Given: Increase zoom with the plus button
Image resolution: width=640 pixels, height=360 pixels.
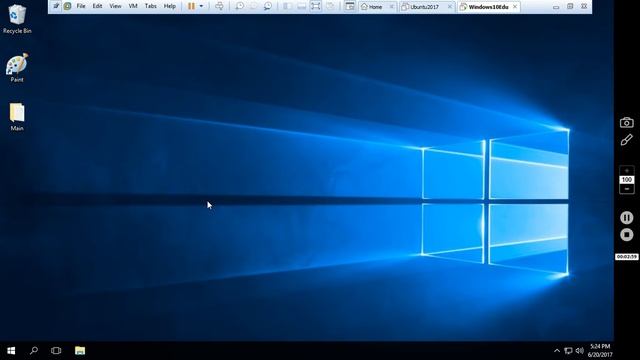Looking at the screenshot, I should [627, 171].
